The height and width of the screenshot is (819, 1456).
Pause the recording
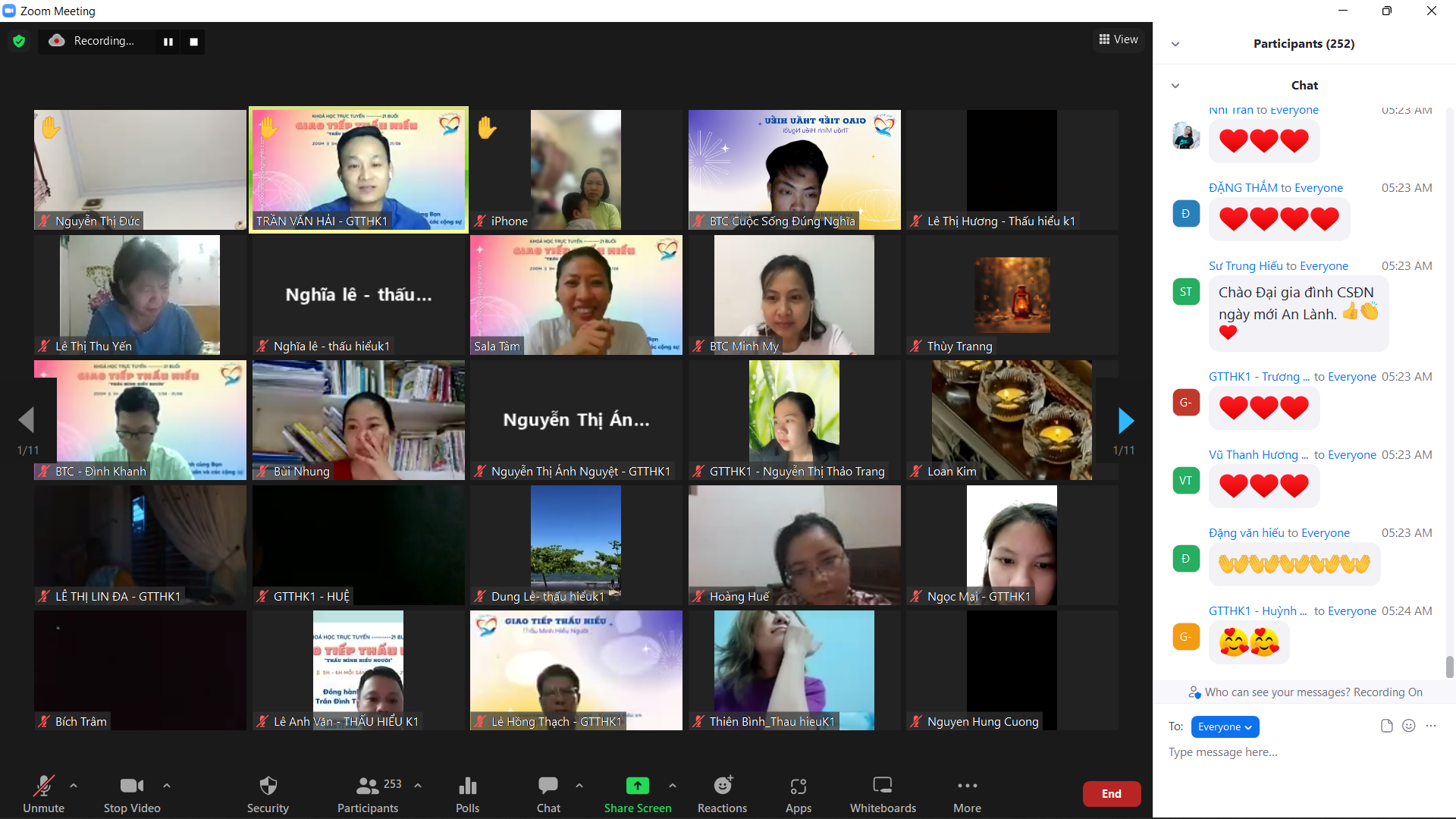tap(168, 42)
